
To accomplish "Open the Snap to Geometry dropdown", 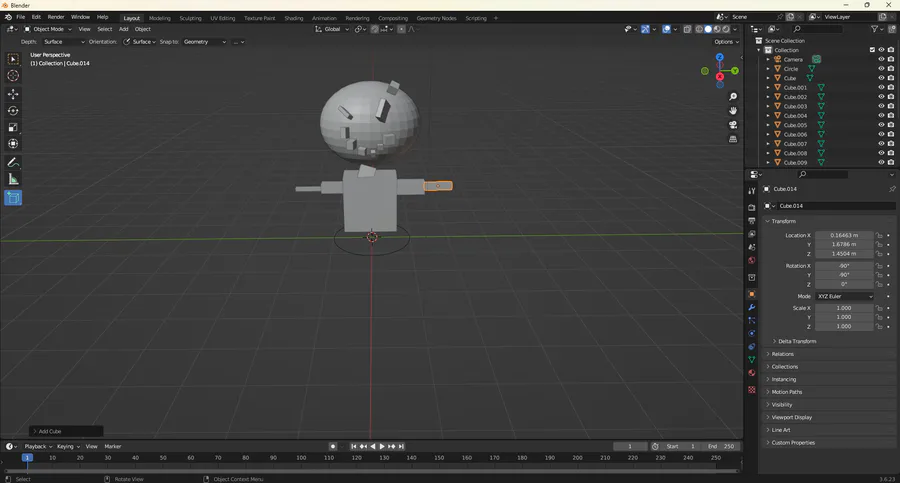I will (x=205, y=42).
